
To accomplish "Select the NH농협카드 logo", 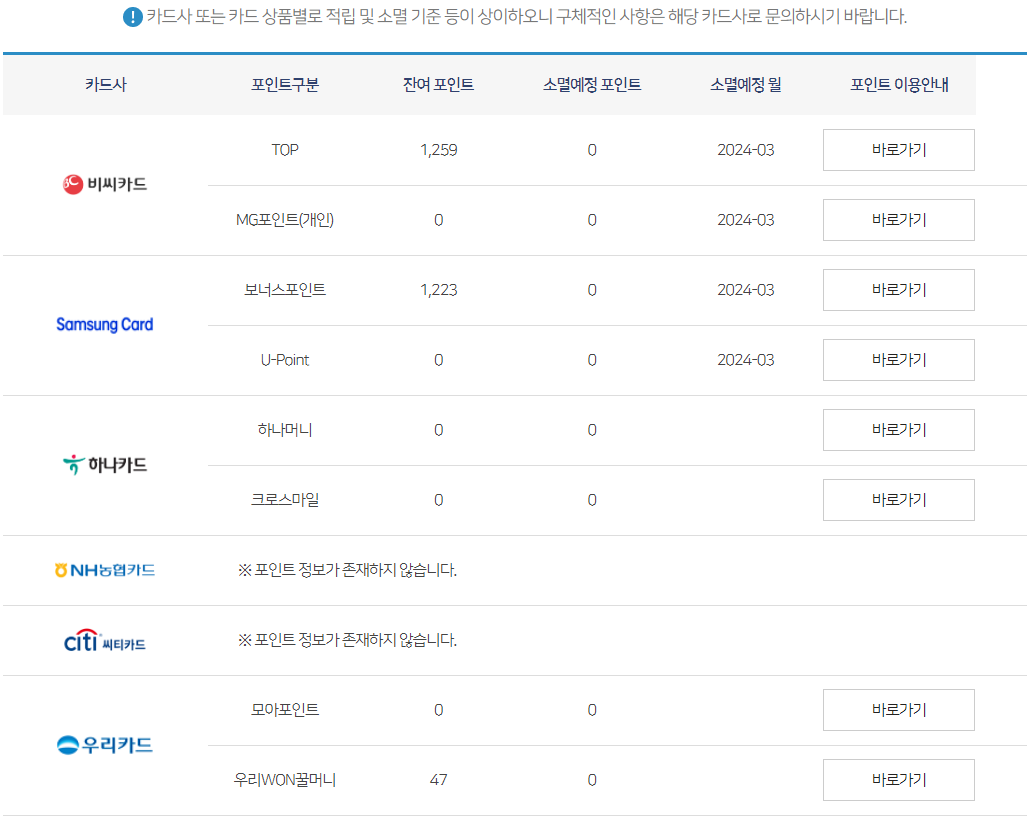I will [x=103, y=570].
